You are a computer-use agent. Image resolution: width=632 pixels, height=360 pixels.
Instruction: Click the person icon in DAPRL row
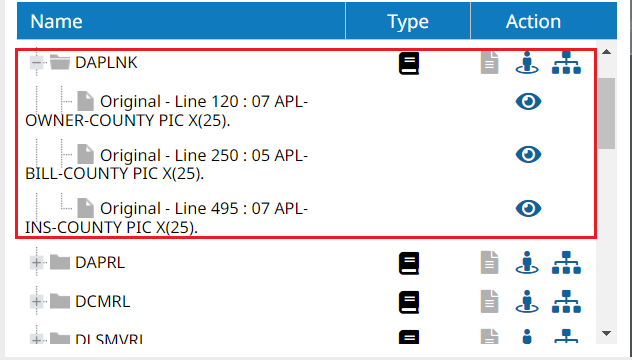(x=527, y=262)
